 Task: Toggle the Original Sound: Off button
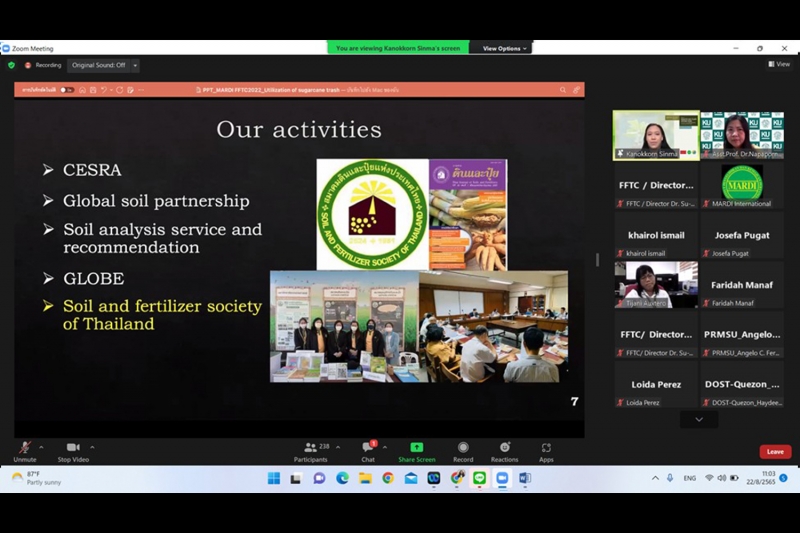click(x=98, y=65)
